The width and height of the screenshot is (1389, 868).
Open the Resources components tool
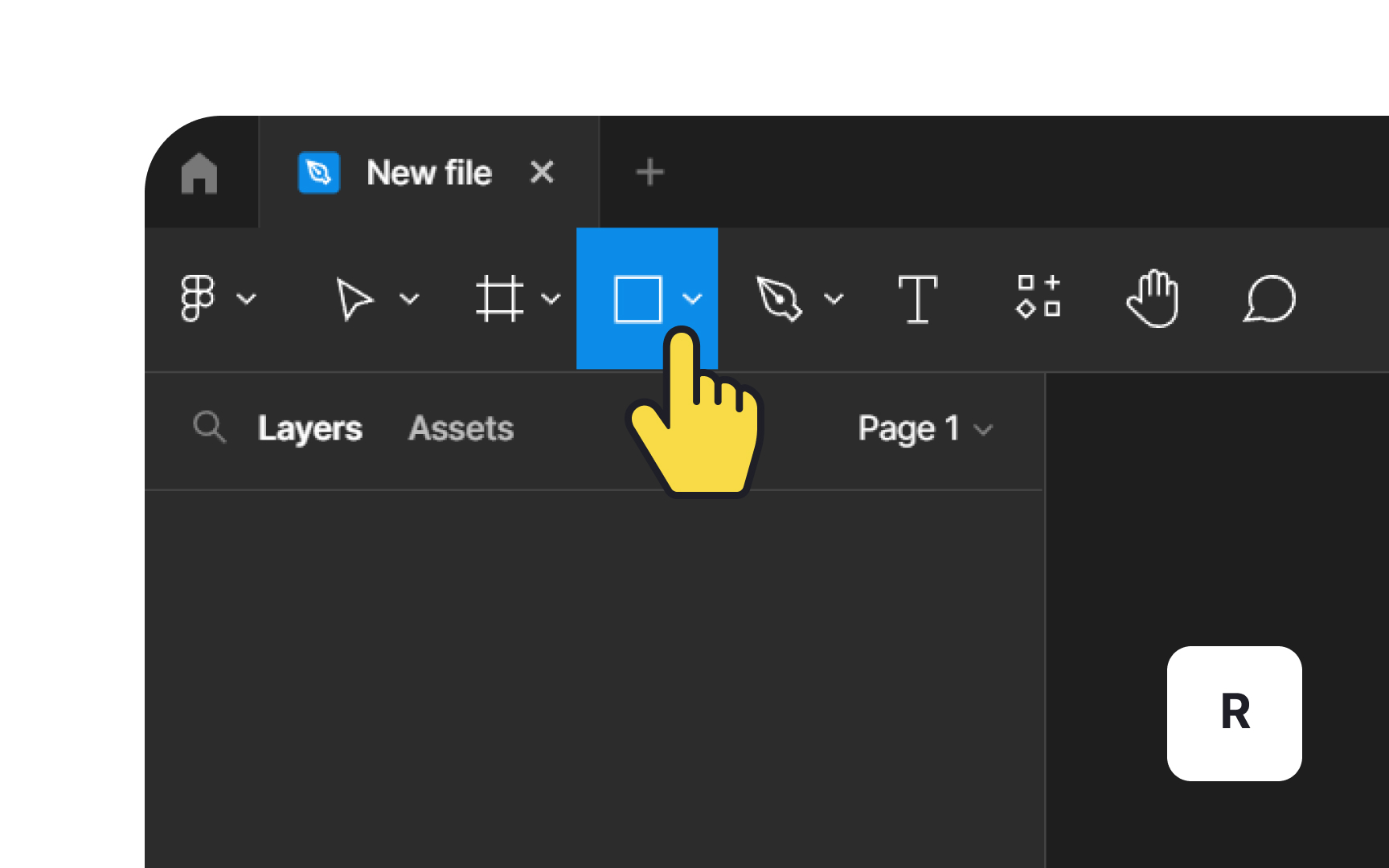tap(1039, 297)
